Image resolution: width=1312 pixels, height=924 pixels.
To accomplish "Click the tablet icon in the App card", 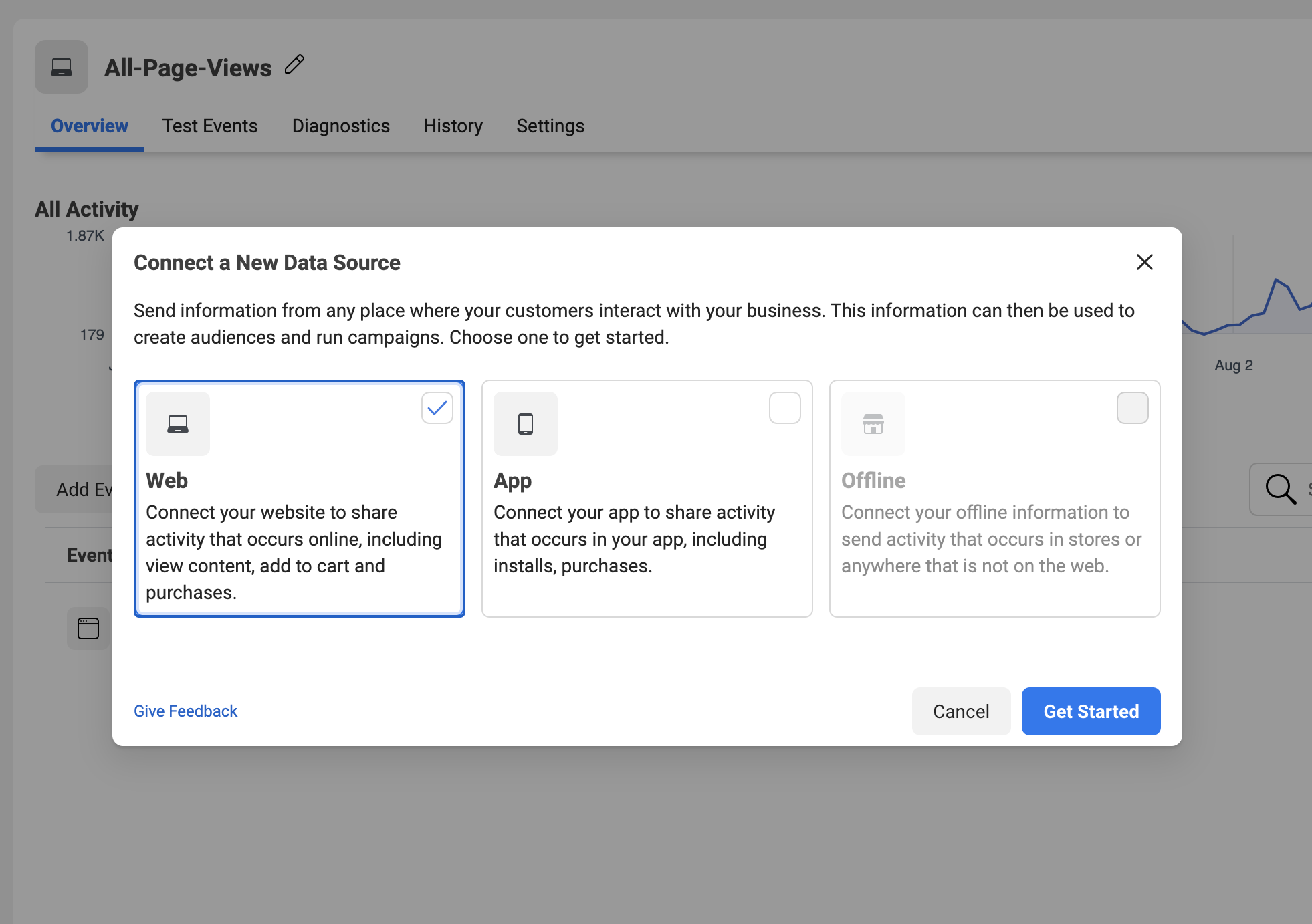I will point(526,424).
